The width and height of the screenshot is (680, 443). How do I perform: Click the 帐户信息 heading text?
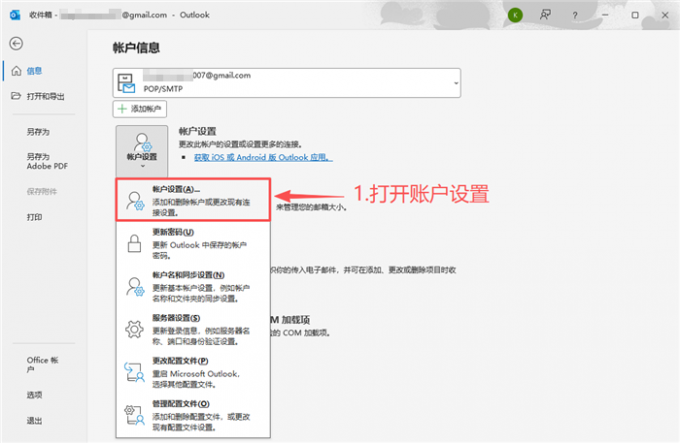(x=137, y=48)
